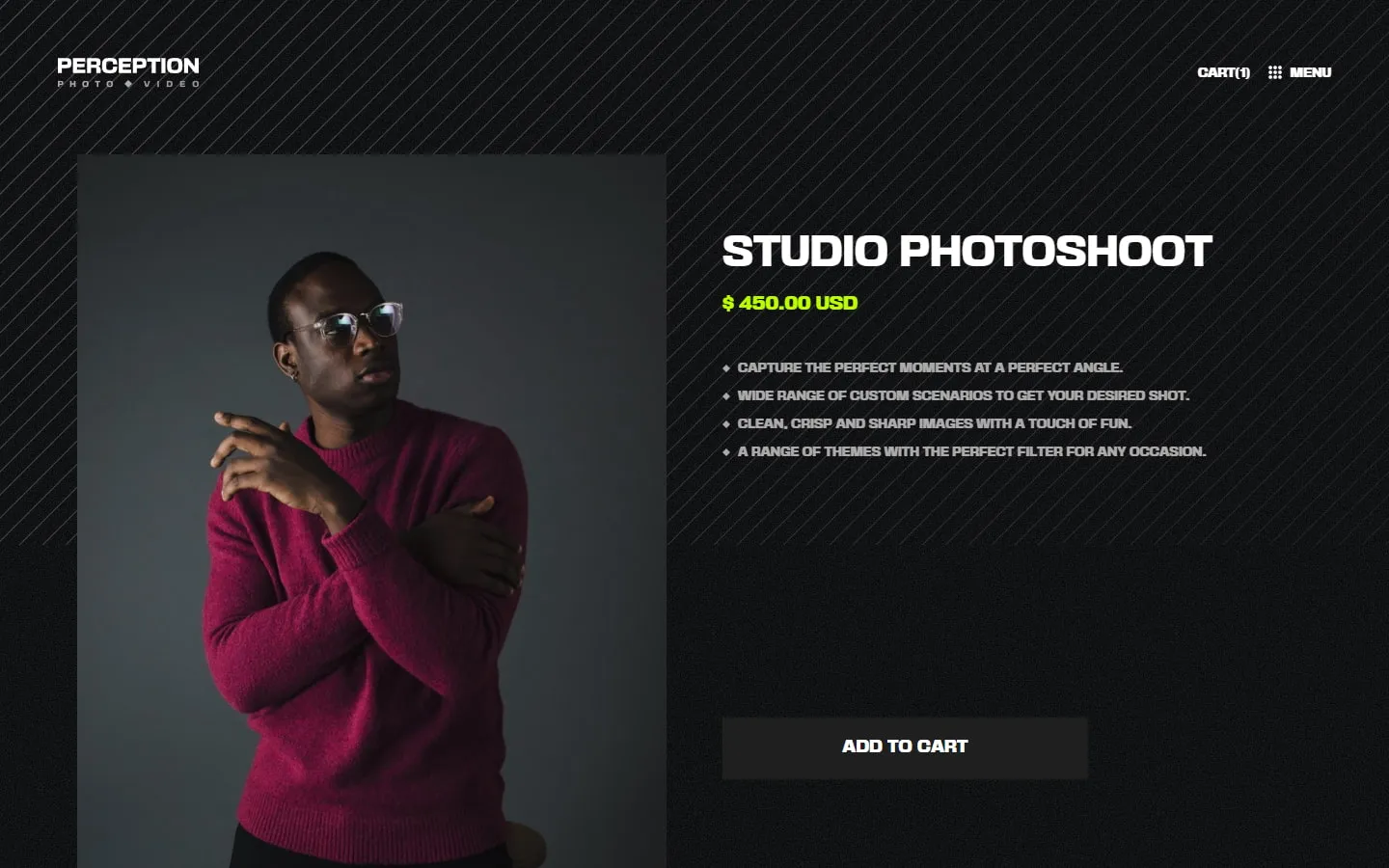Click the diamond bullet before Wide Range line
This screenshot has height=868, width=1389.
[726, 396]
